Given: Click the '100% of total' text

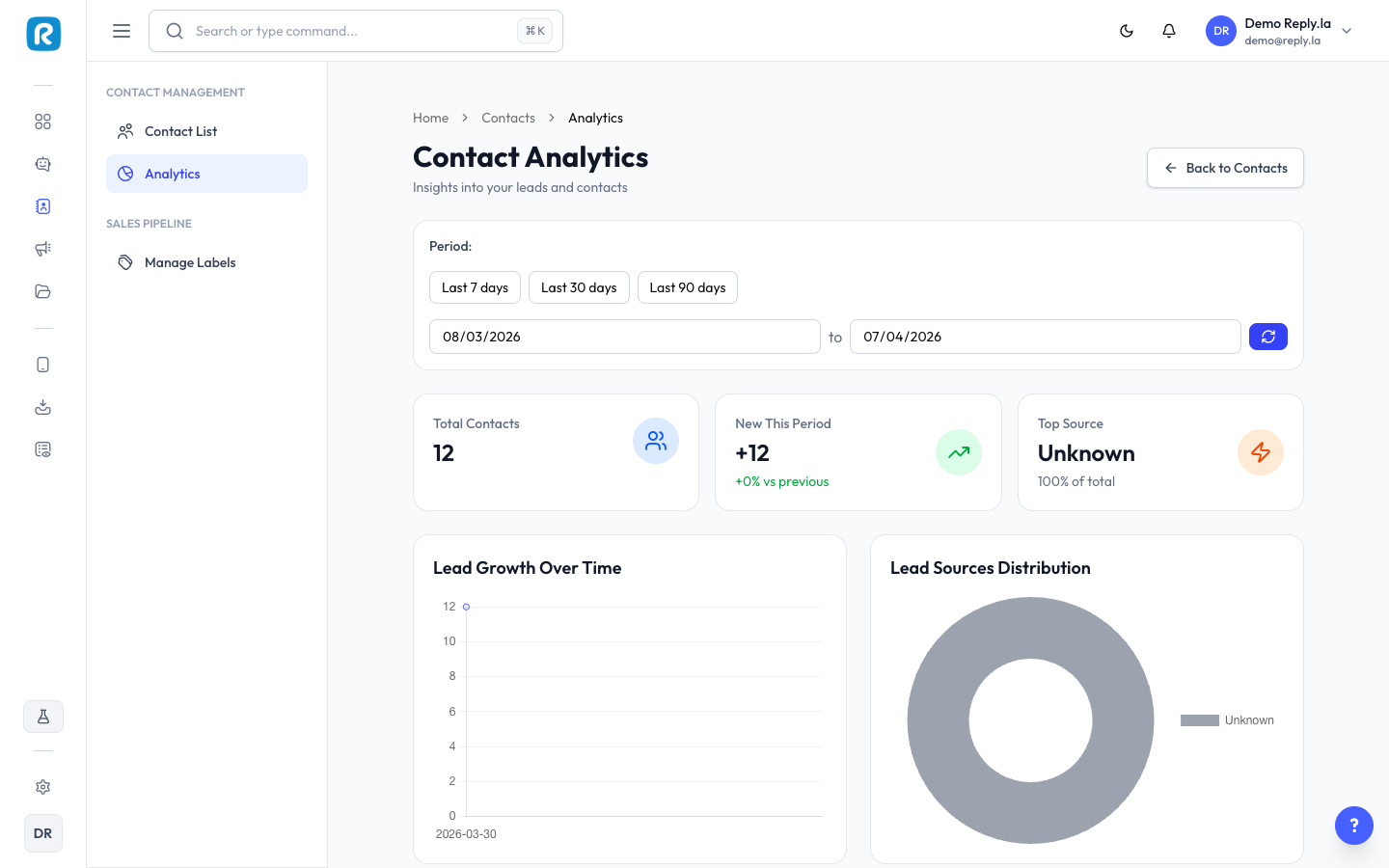Looking at the screenshot, I should (x=1076, y=481).
